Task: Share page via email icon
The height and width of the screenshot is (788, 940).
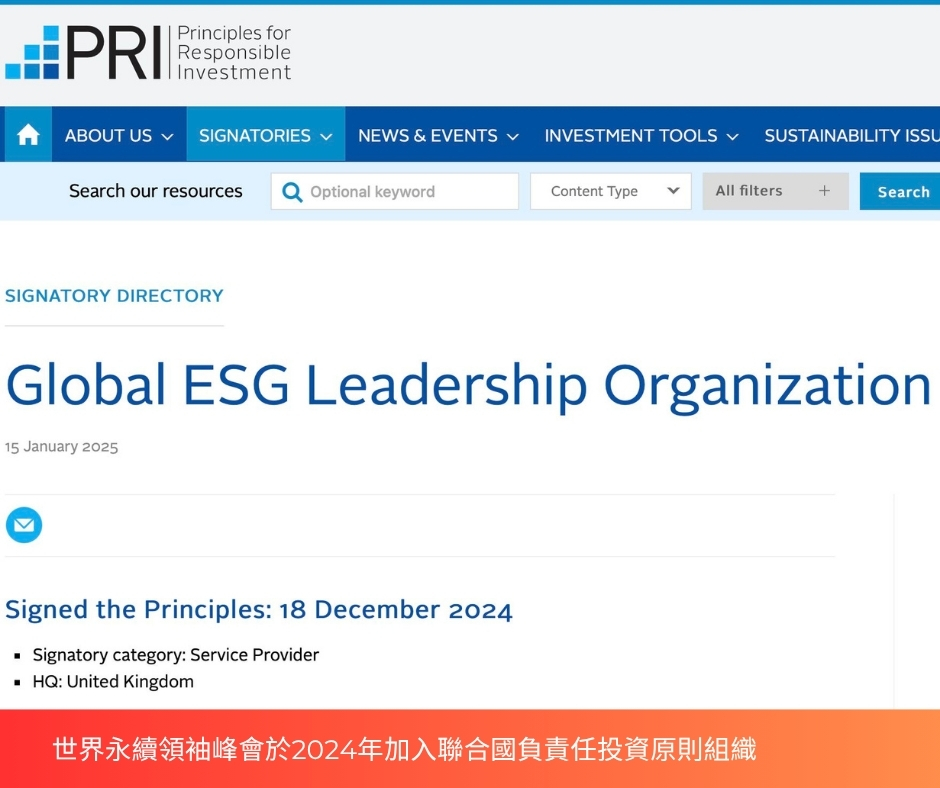Action: click(x=24, y=525)
